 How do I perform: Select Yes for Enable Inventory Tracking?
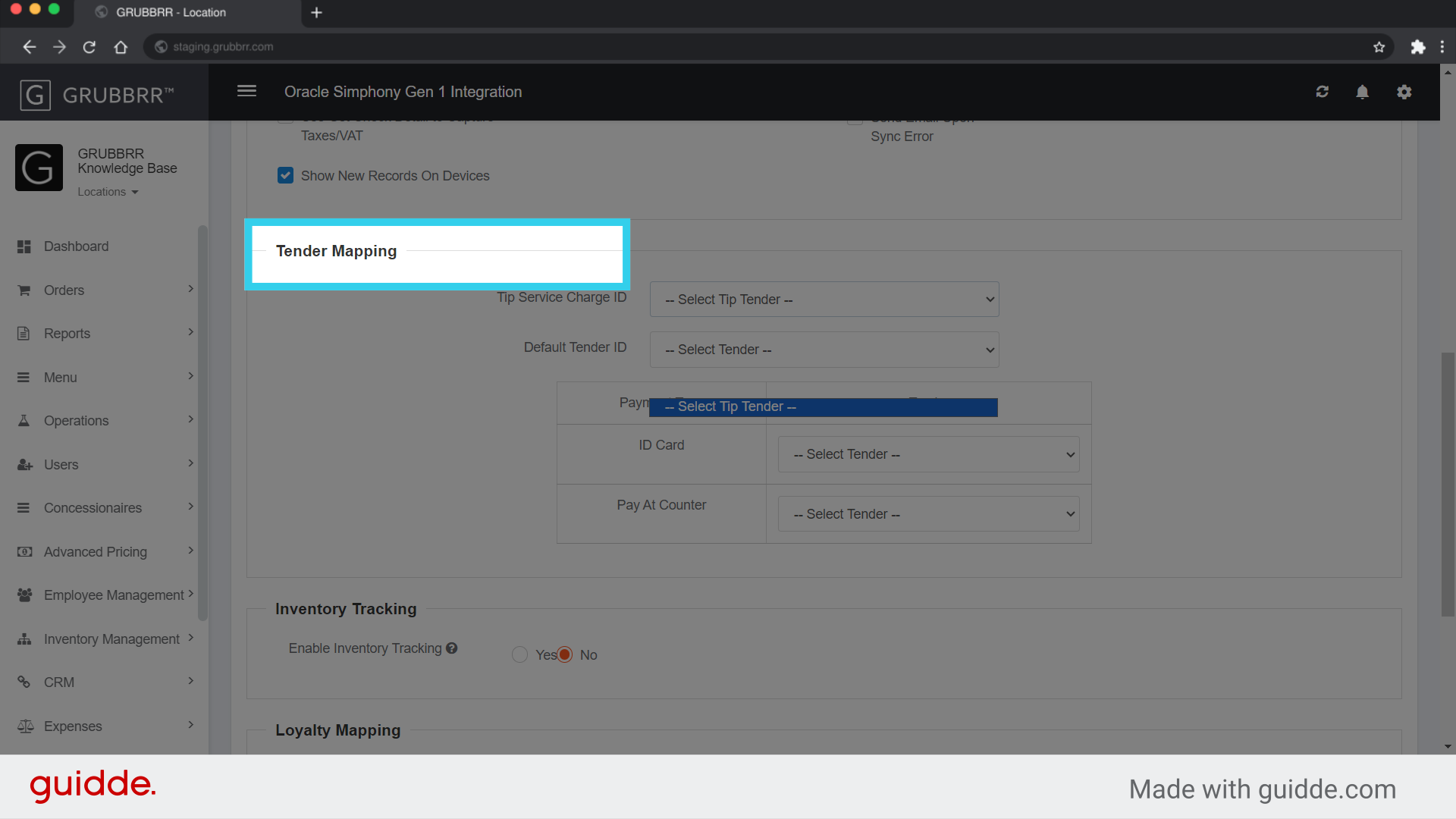click(519, 654)
